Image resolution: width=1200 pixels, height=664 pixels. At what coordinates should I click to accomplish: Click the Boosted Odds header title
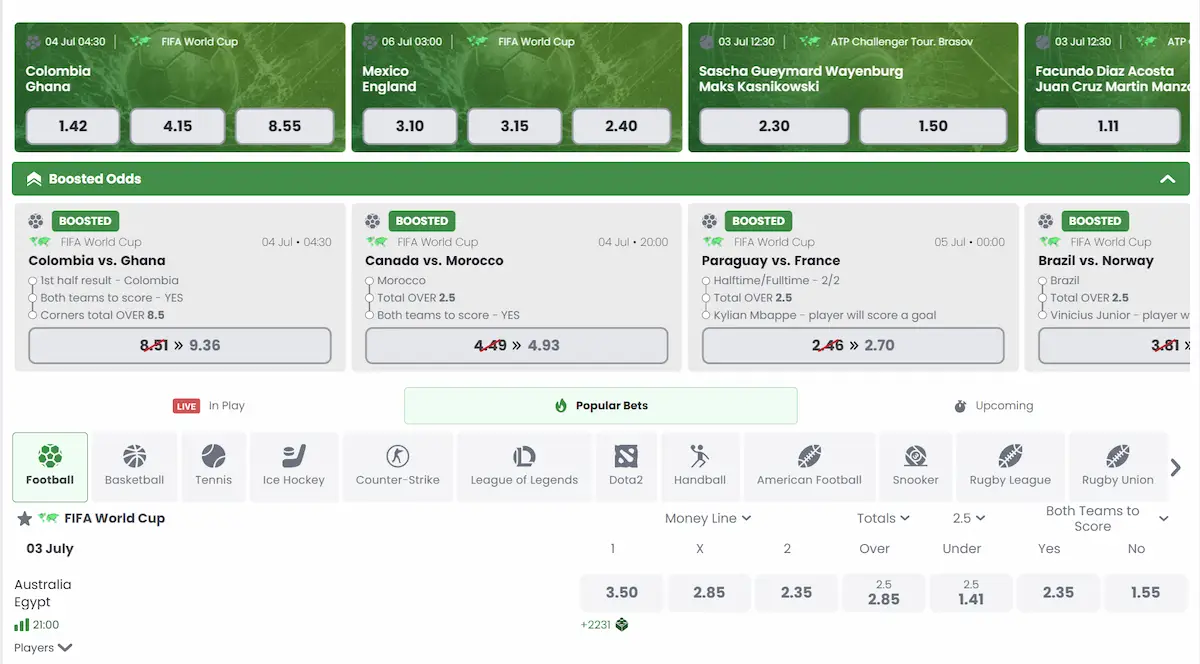(95, 179)
